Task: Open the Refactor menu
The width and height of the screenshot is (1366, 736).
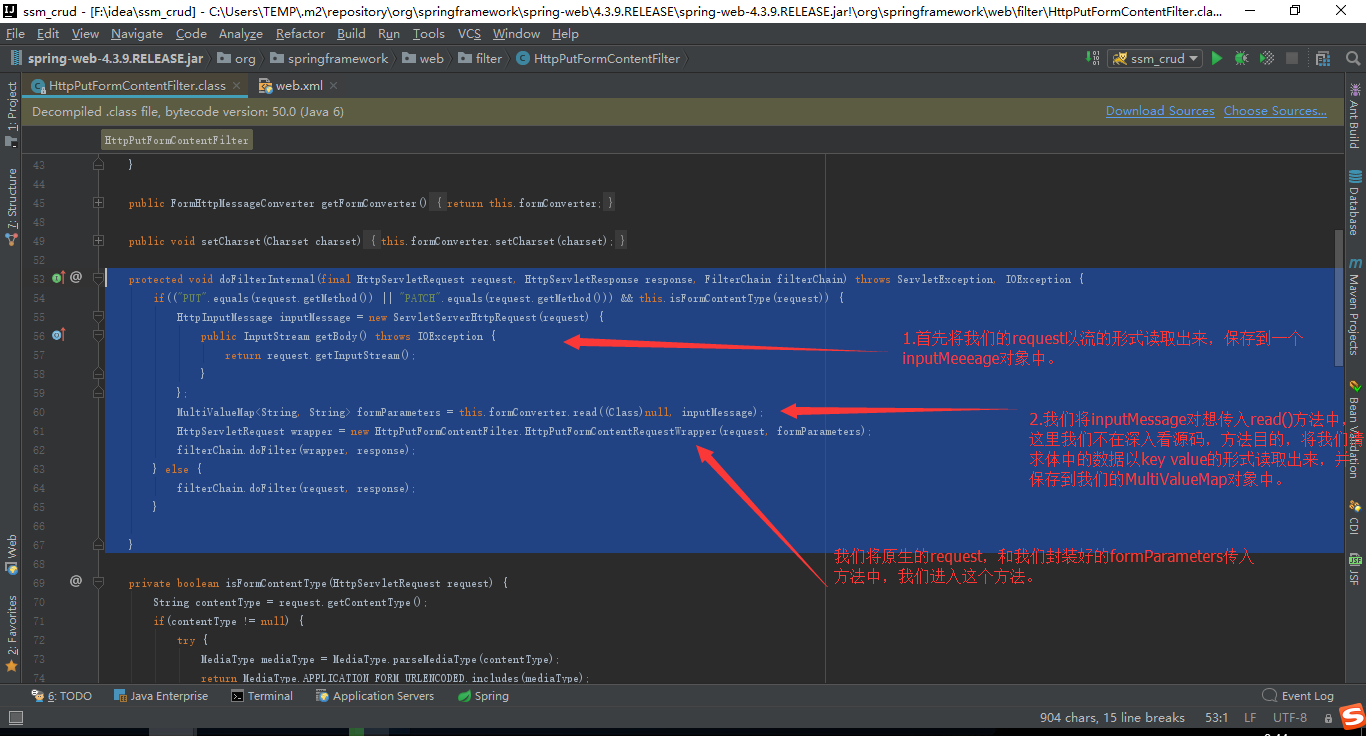Action: click(300, 33)
